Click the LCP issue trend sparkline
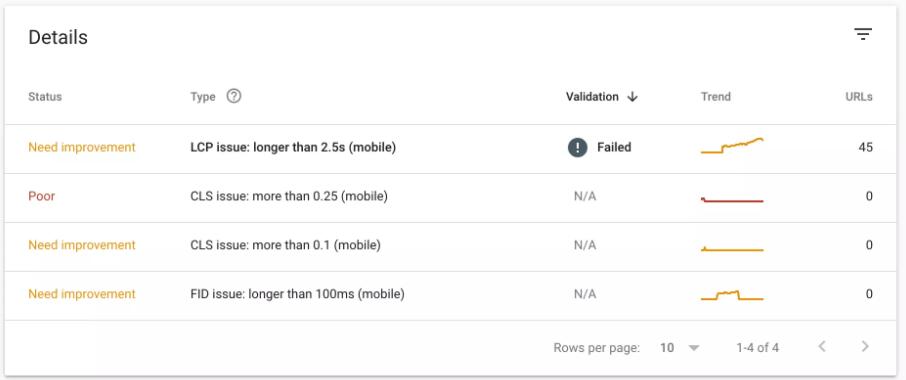This screenshot has height=380, width=906. 732,146
